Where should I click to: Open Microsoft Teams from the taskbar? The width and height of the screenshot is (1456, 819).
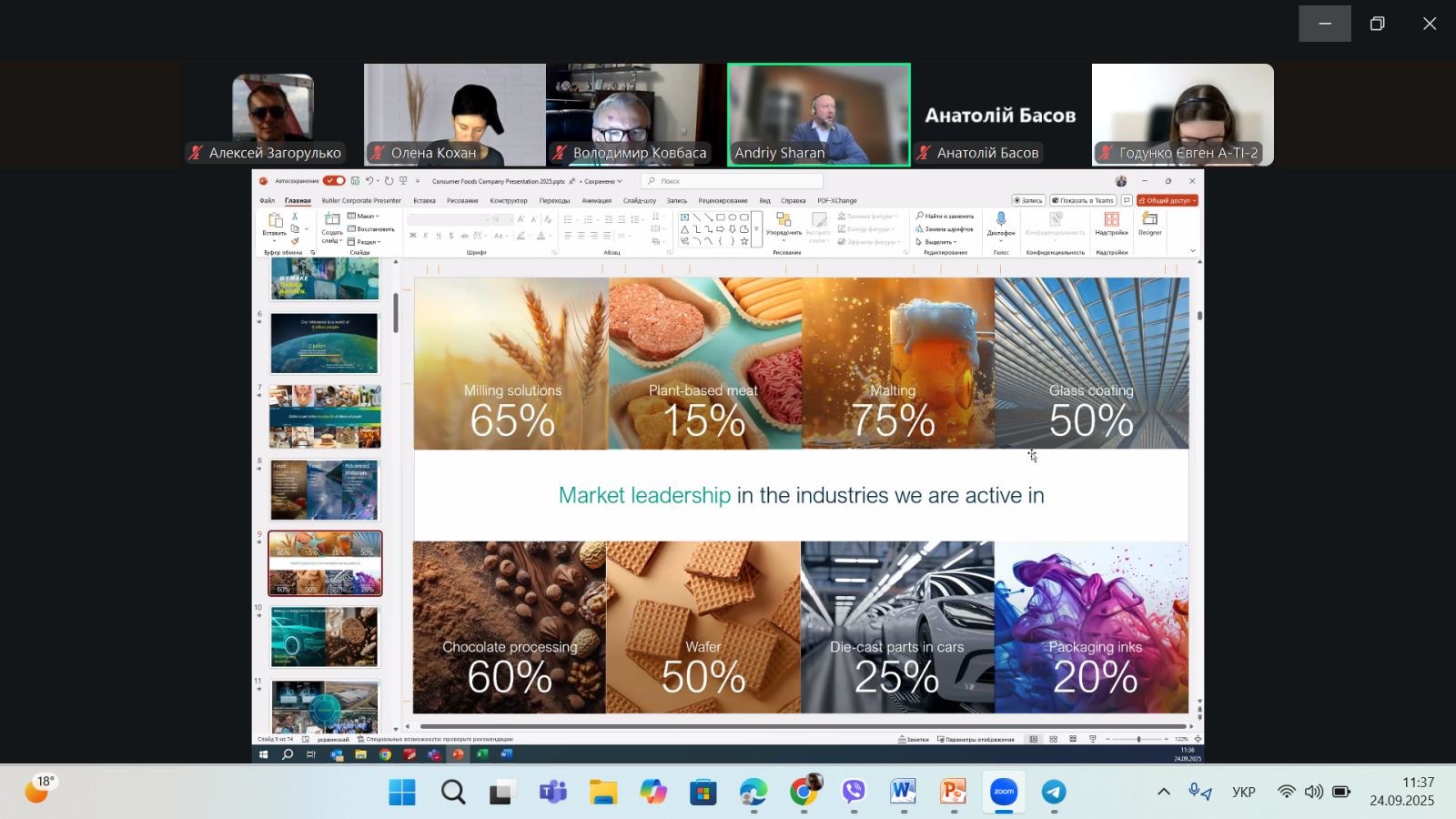pos(552,792)
